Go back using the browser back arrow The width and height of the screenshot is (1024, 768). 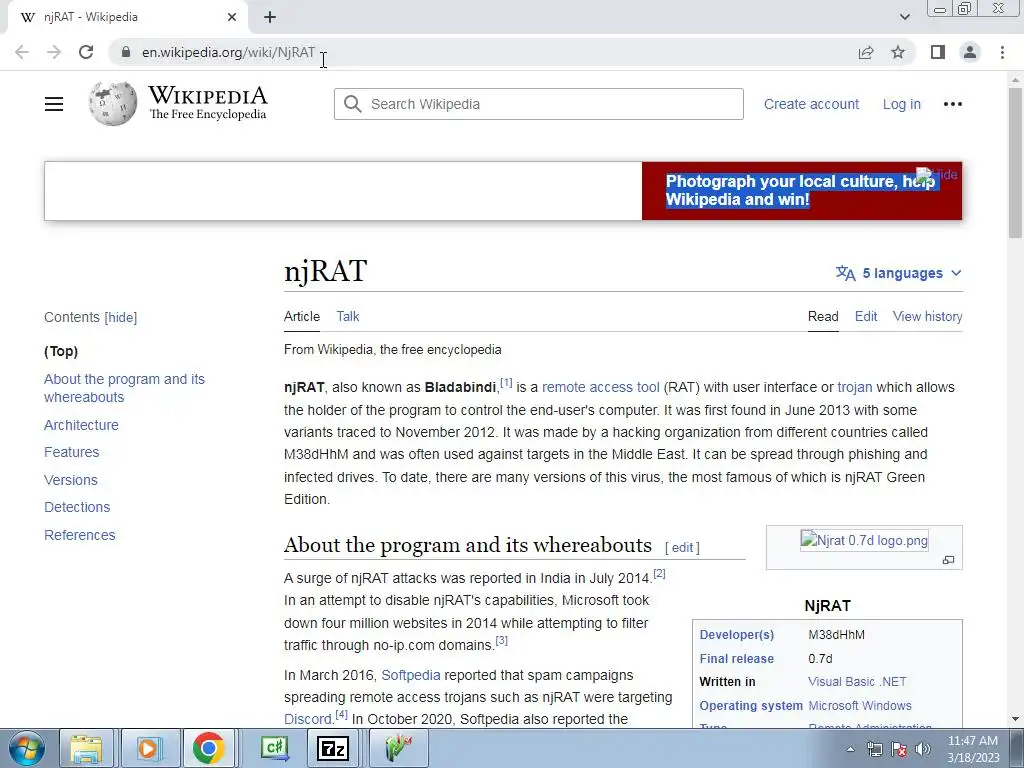pos(22,52)
